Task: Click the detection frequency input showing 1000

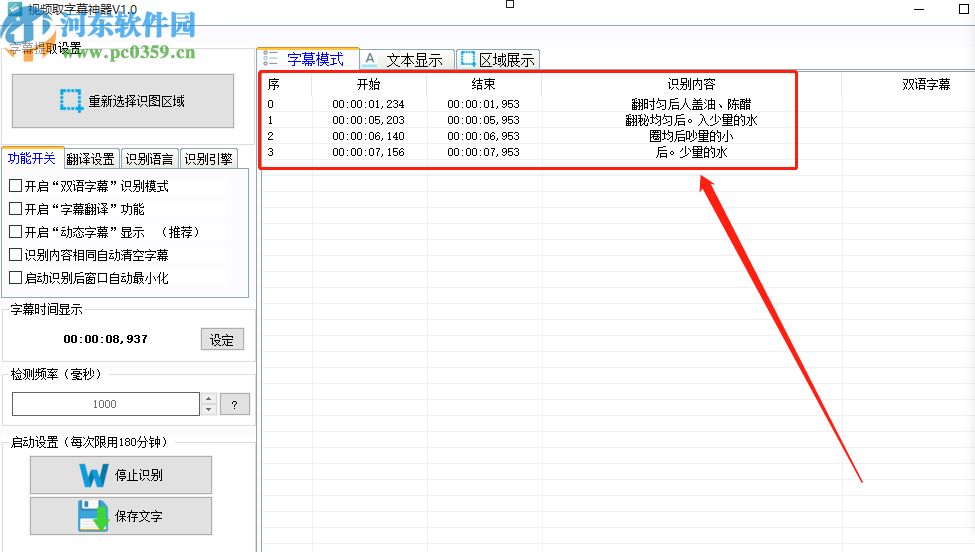Action: click(x=106, y=404)
